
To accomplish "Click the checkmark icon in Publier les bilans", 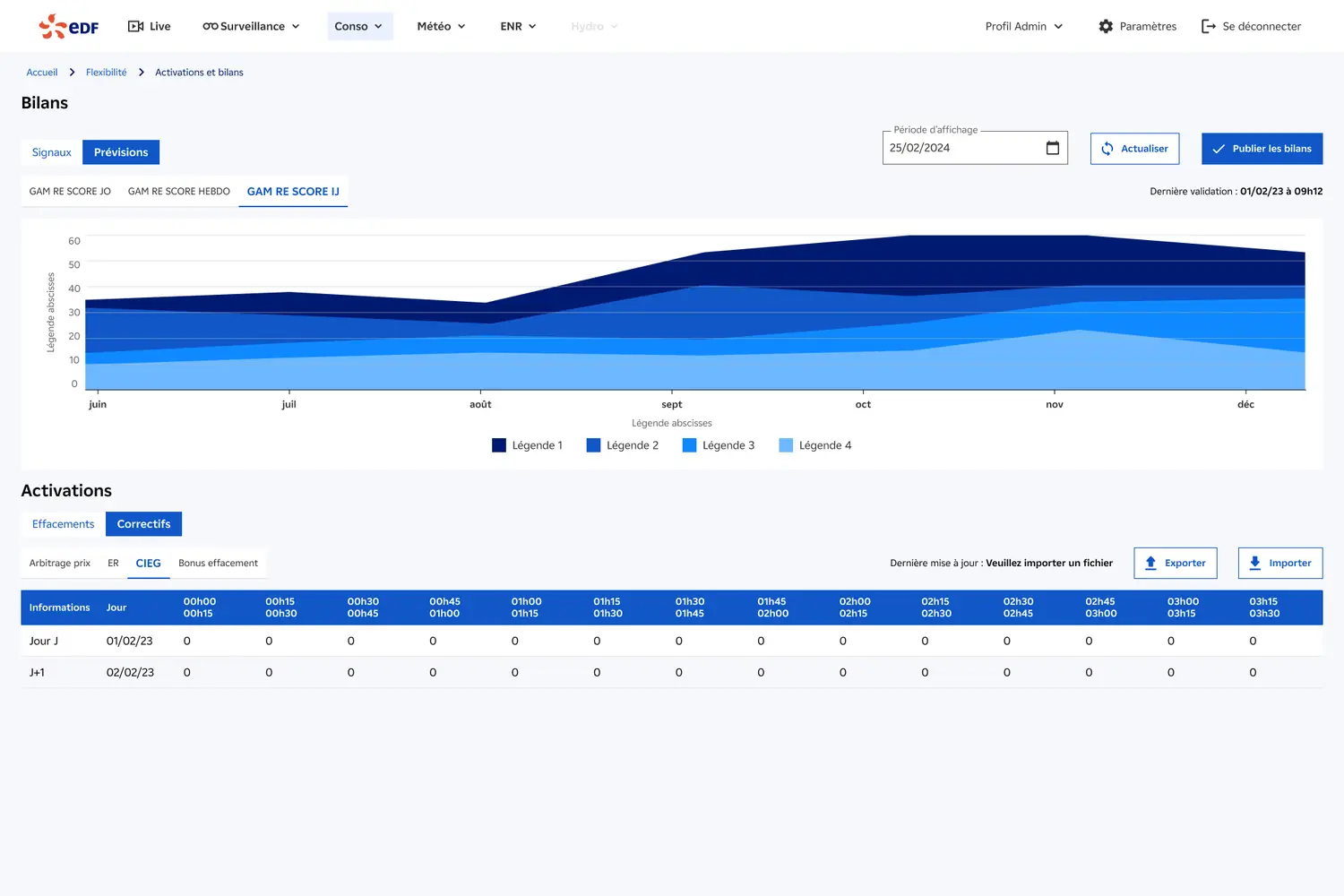I will pyautogui.click(x=1219, y=149).
